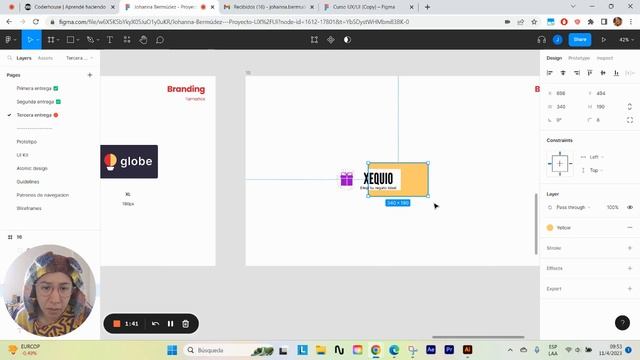Select the Text tool

pos(110,40)
